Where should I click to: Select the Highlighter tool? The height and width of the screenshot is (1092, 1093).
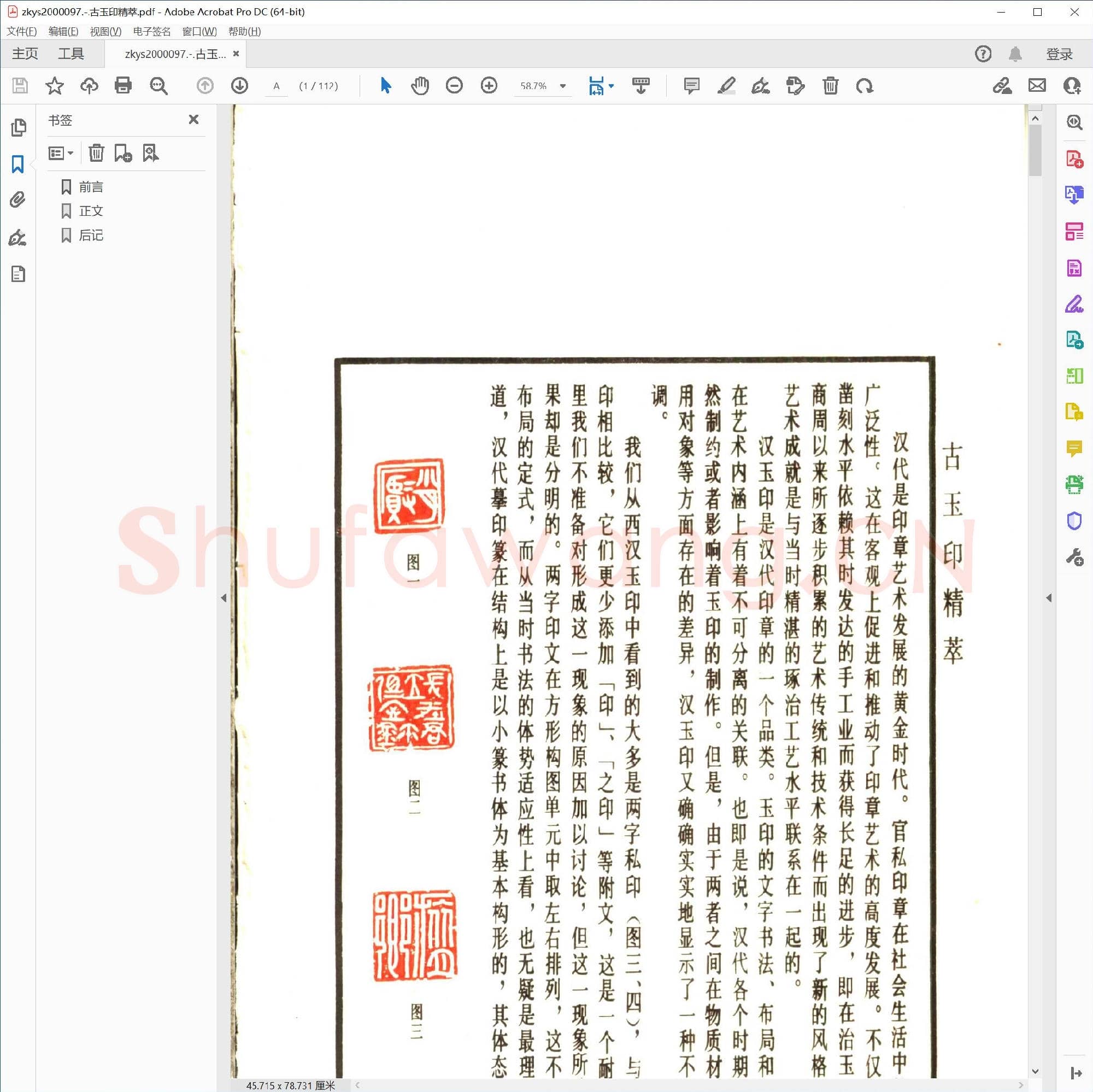[x=727, y=85]
